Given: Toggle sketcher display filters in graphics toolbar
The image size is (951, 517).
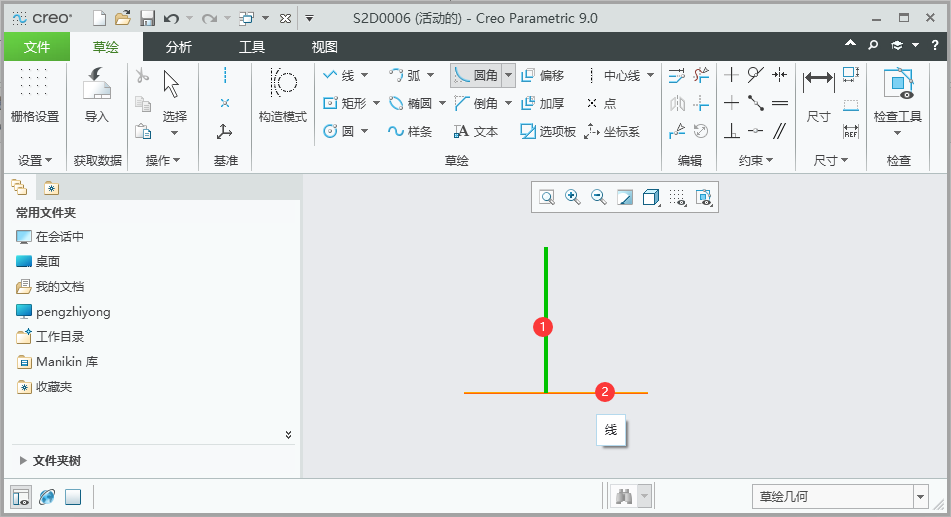Looking at the screenshot, I should 704,197.
